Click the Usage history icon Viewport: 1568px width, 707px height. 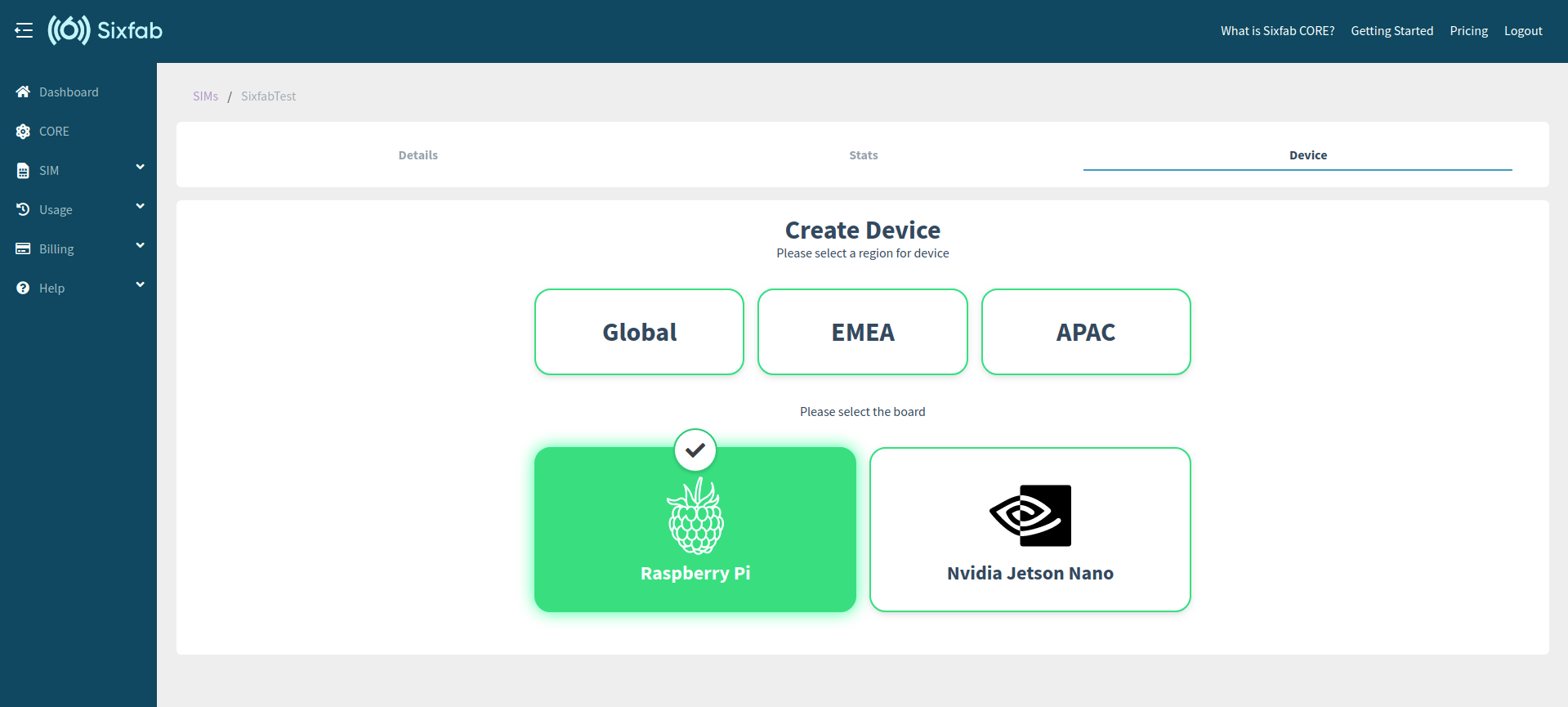tap(23, 209)
